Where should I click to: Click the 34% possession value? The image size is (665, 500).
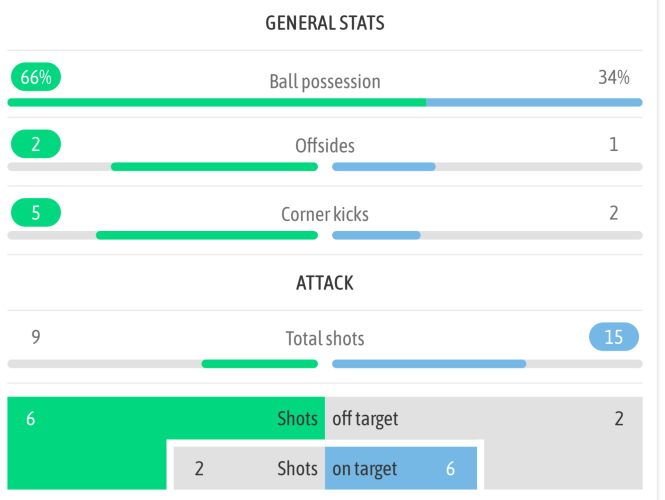click(x=613, y=78)
